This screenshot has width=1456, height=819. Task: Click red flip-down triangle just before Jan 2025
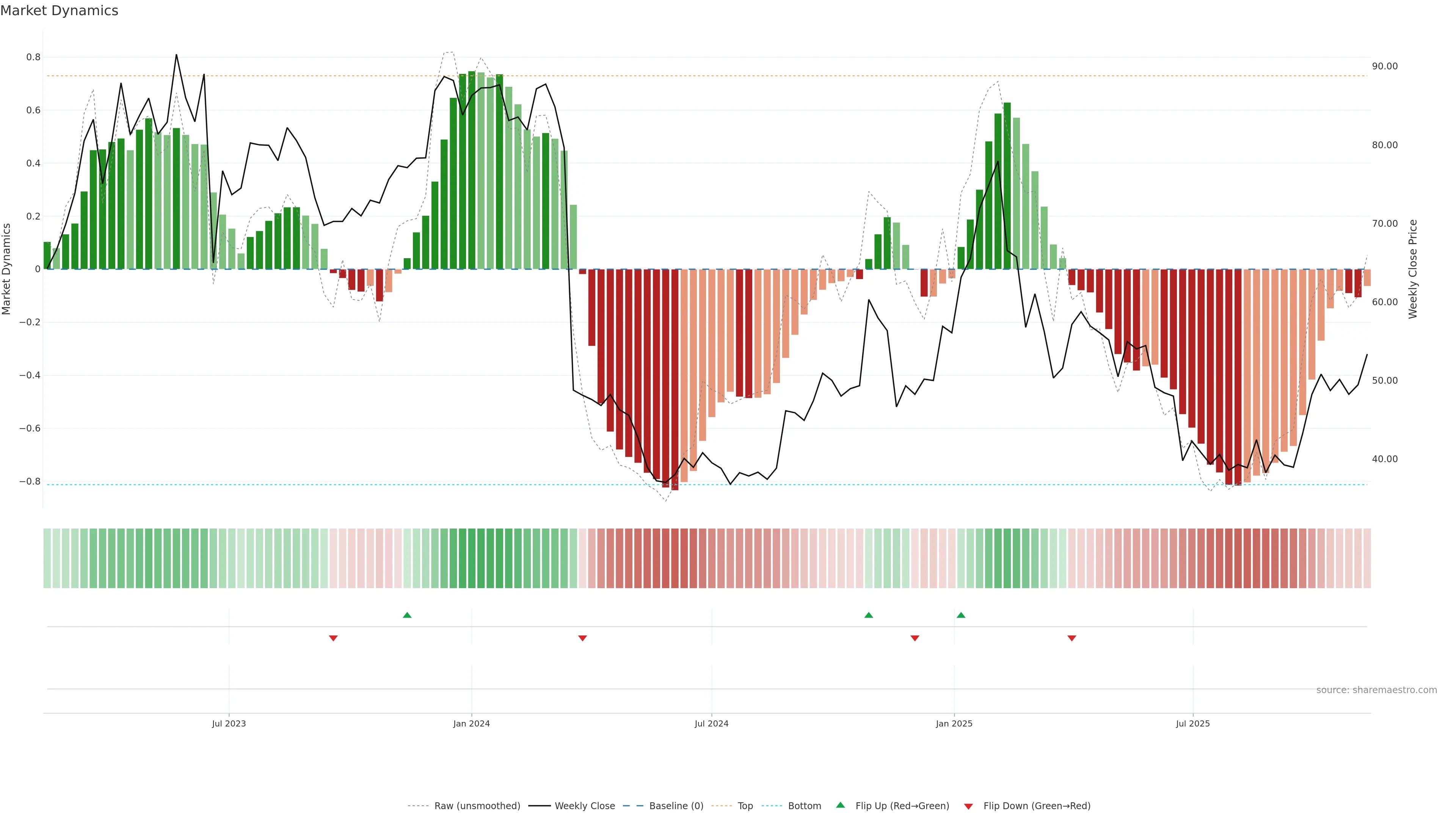point(915,638)
